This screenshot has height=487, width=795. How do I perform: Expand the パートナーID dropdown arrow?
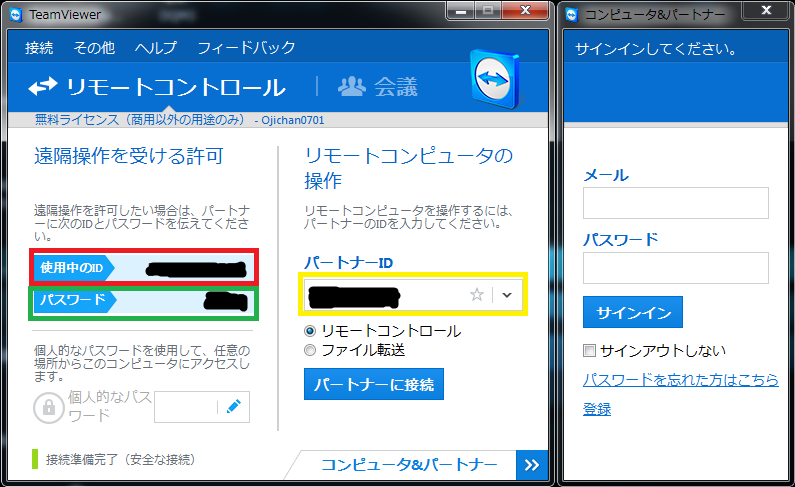coord(507,295)
